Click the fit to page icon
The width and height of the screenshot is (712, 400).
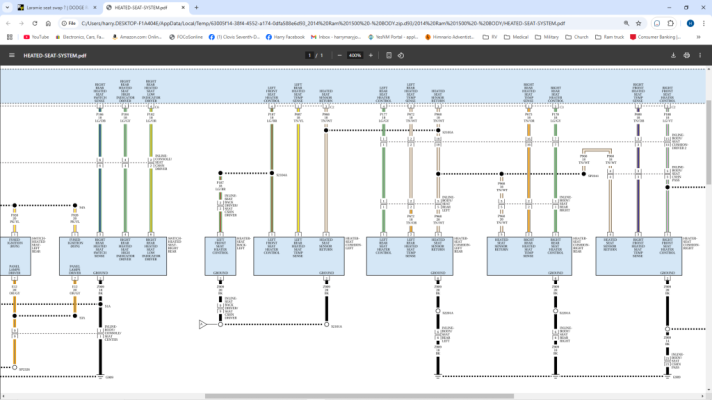389,55
